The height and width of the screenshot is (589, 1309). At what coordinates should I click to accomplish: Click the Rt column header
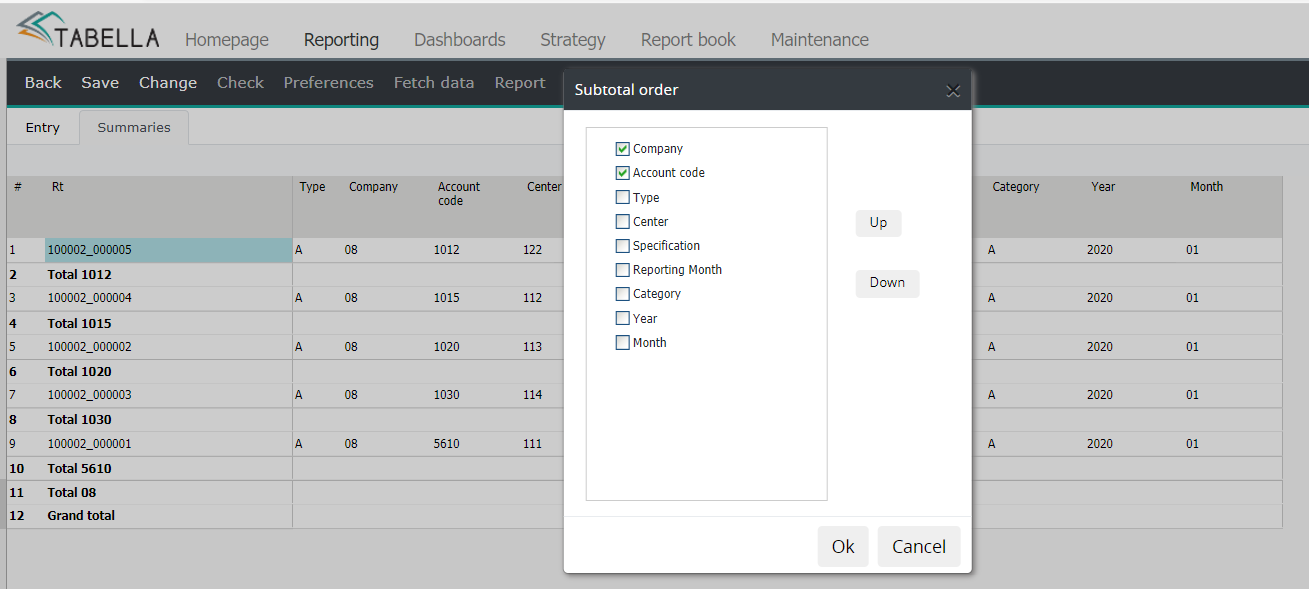58,187
